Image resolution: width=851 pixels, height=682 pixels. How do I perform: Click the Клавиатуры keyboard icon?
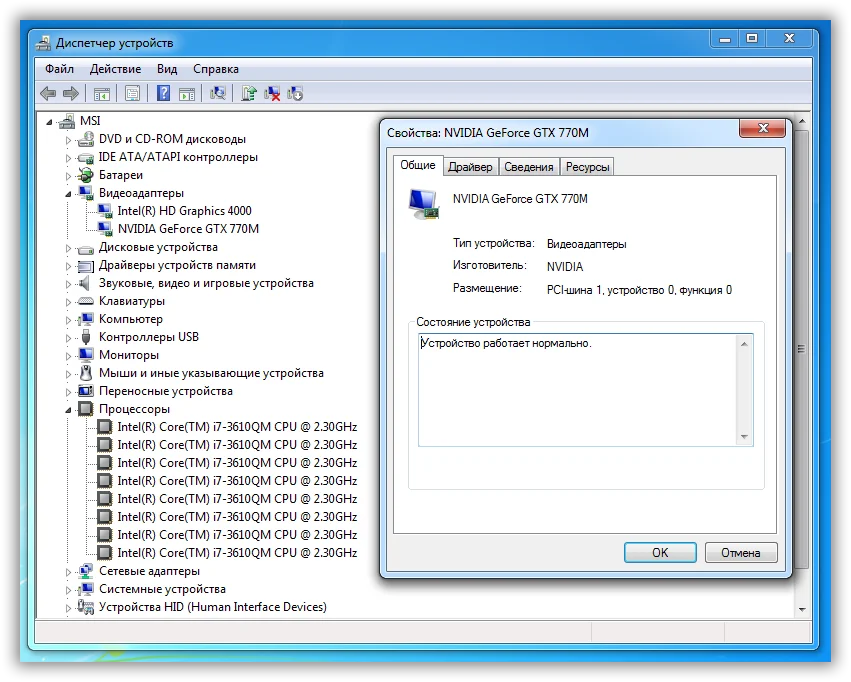coord(86,301)
